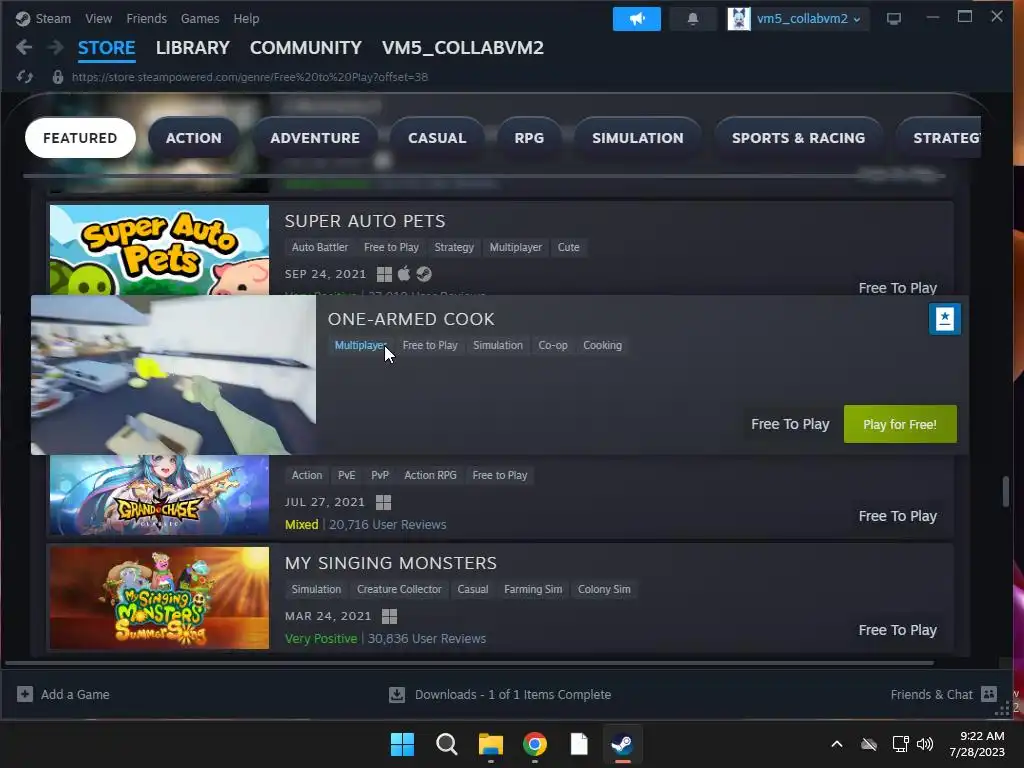Click the Steam taskbar icon
Viewport: 1024px width, 768px height.
622,744
